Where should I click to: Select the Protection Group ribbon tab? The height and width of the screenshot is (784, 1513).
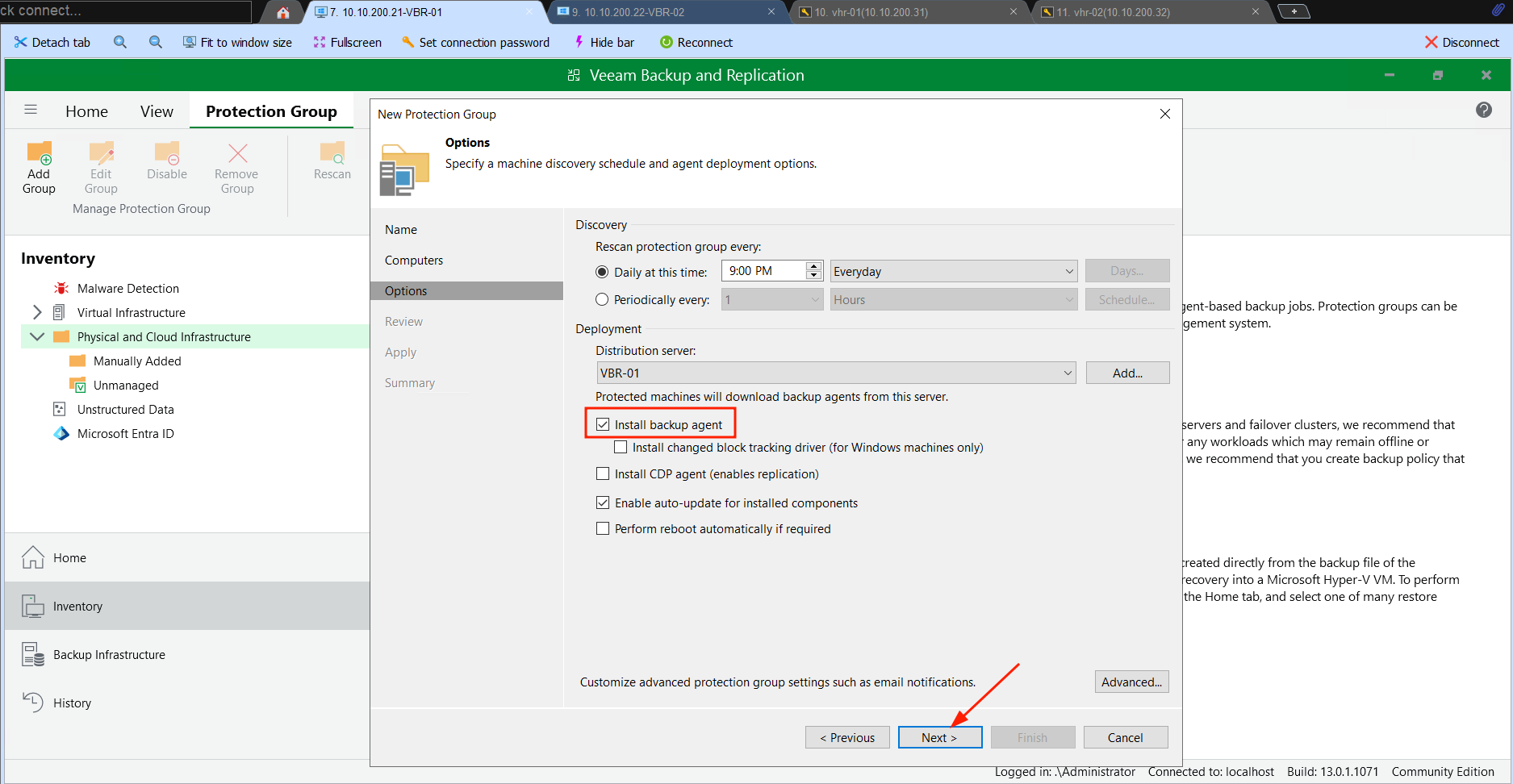(x=271, y=111)
